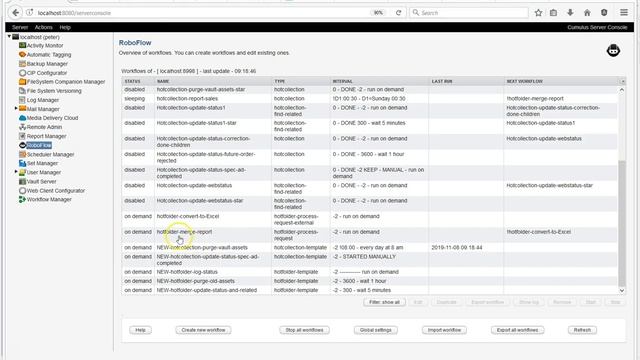Click the Refresh button
This screenshot has width=640, height=360.
pos(582,330)
